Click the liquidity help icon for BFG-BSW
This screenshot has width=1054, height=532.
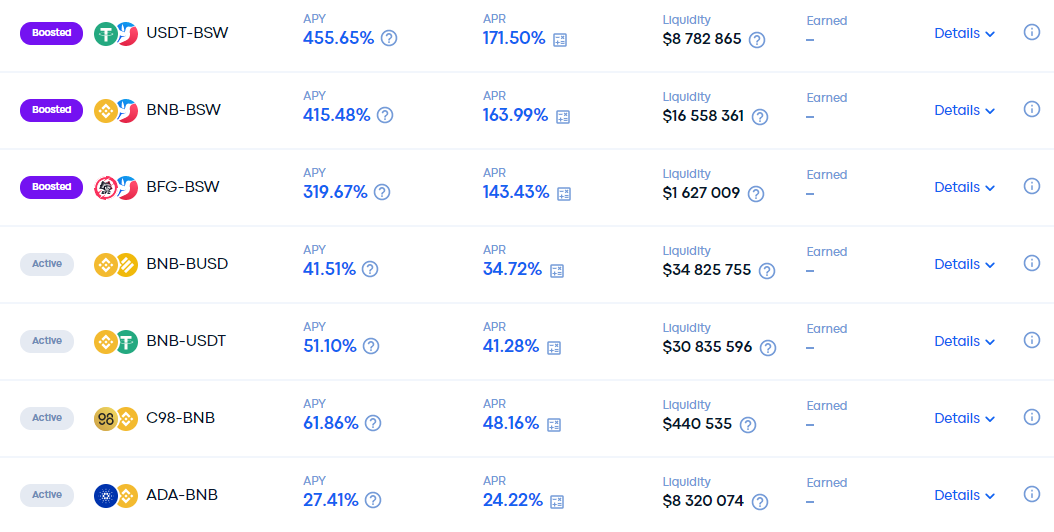(756, 194)
